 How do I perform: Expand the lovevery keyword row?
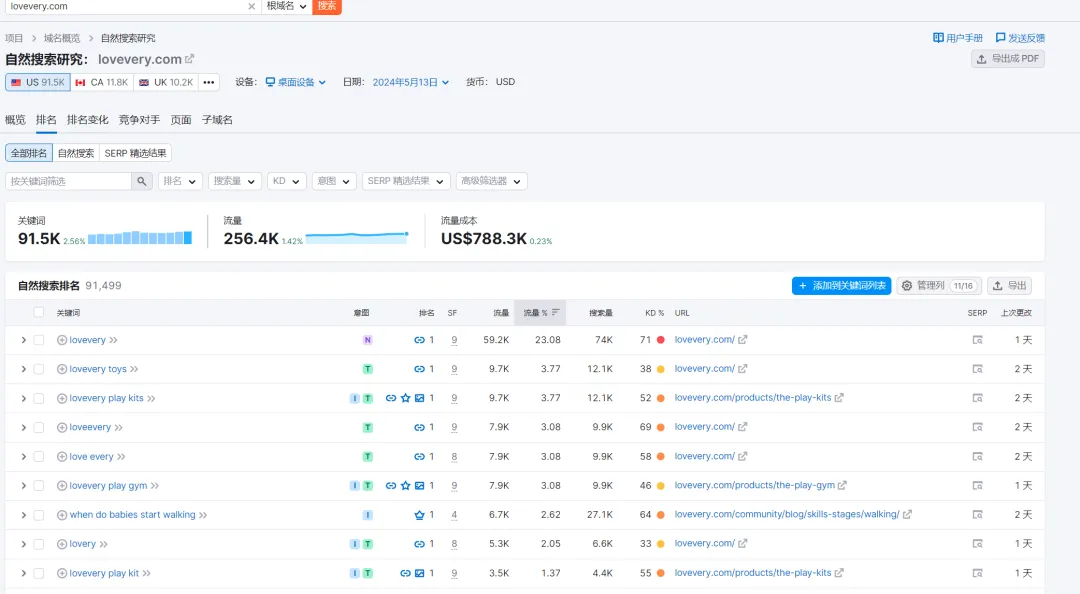(23, 340)
